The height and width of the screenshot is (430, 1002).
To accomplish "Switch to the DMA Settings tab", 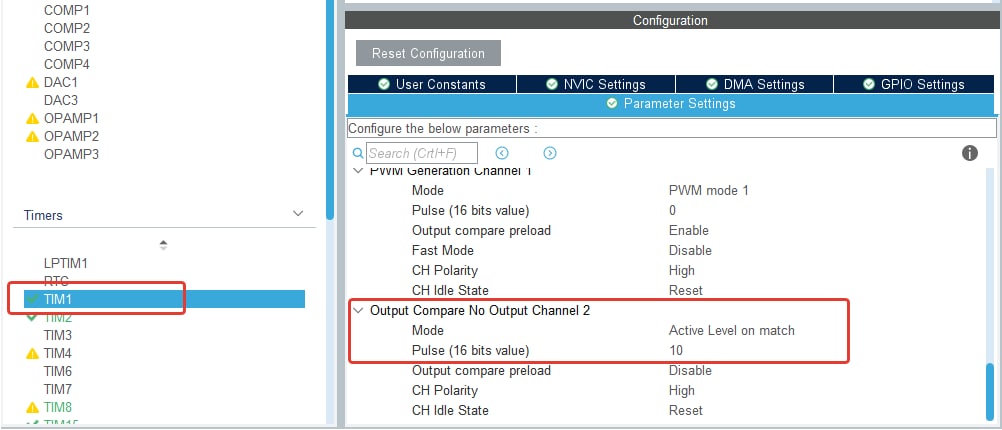I will (756, 84).
